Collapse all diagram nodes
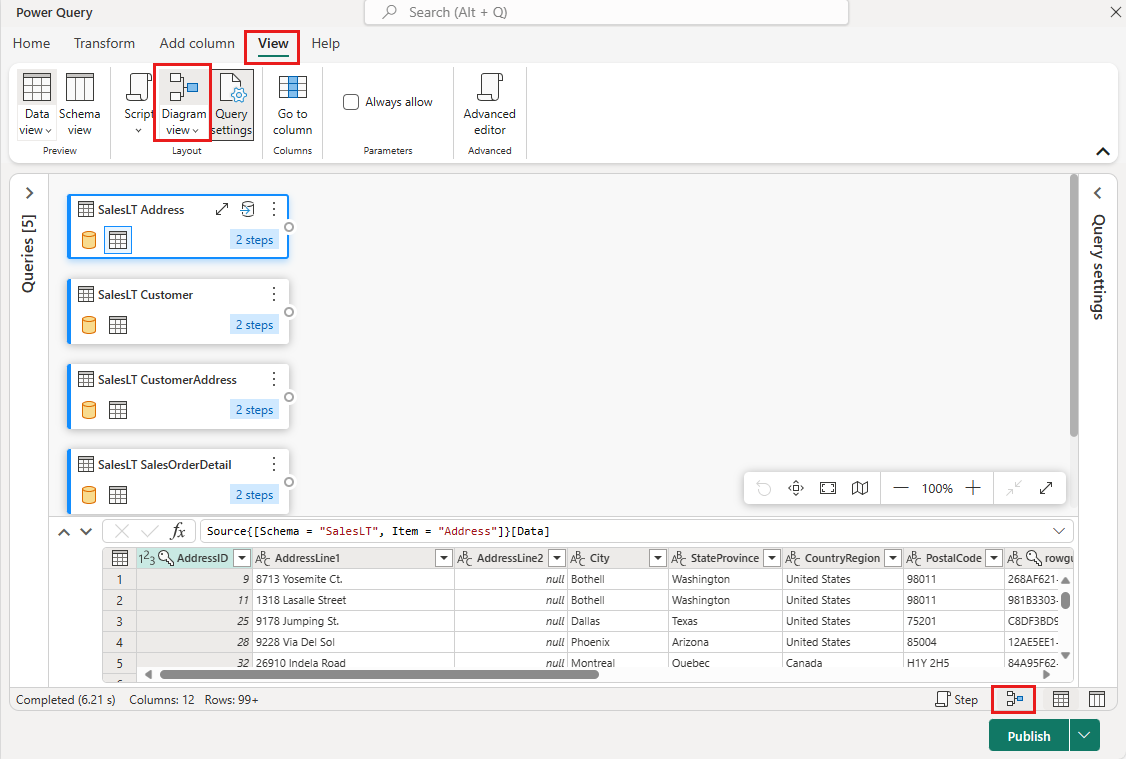 [x=1014, y=488]
